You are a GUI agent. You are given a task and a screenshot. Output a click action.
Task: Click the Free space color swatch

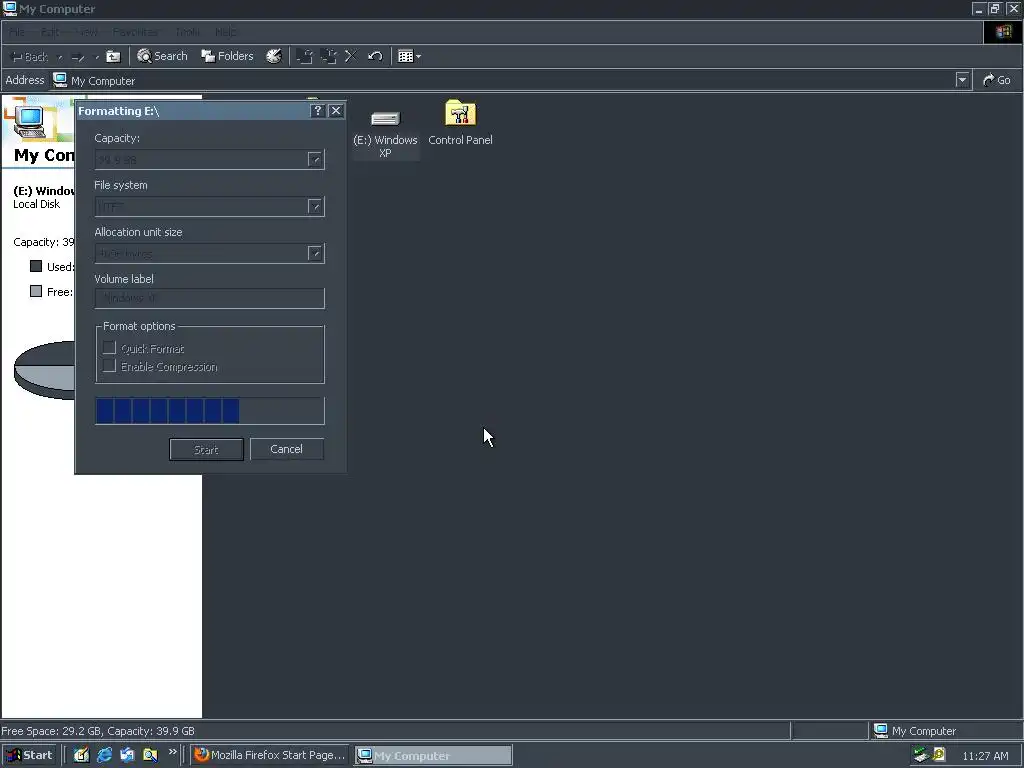(x=36, y=291)
